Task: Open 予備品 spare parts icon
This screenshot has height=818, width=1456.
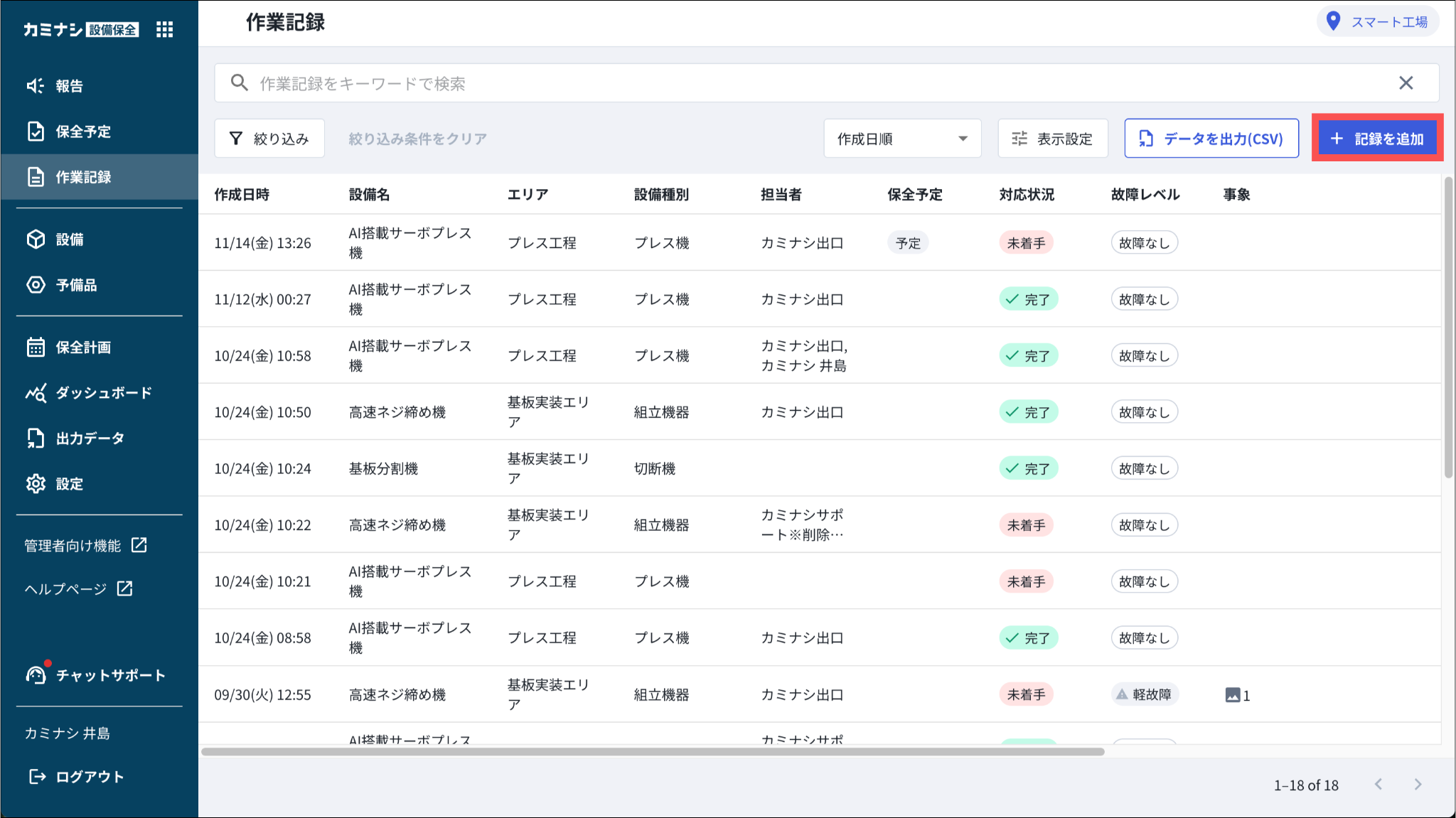Action: [x=36, y=285]
